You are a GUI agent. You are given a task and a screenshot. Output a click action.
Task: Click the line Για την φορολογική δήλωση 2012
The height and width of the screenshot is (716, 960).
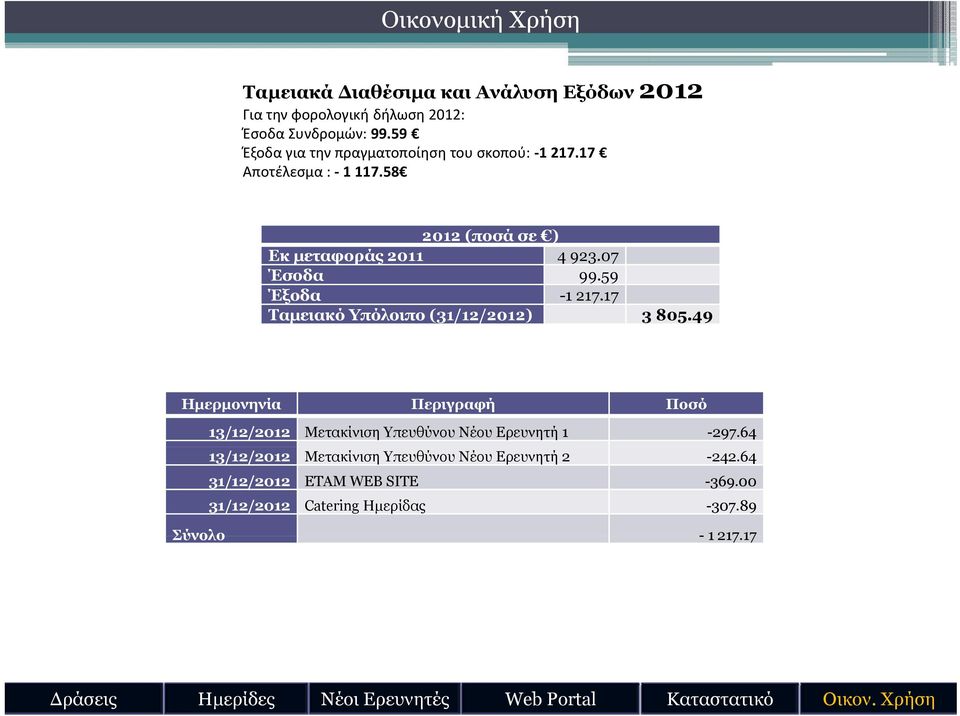click(x=353, y=115)
